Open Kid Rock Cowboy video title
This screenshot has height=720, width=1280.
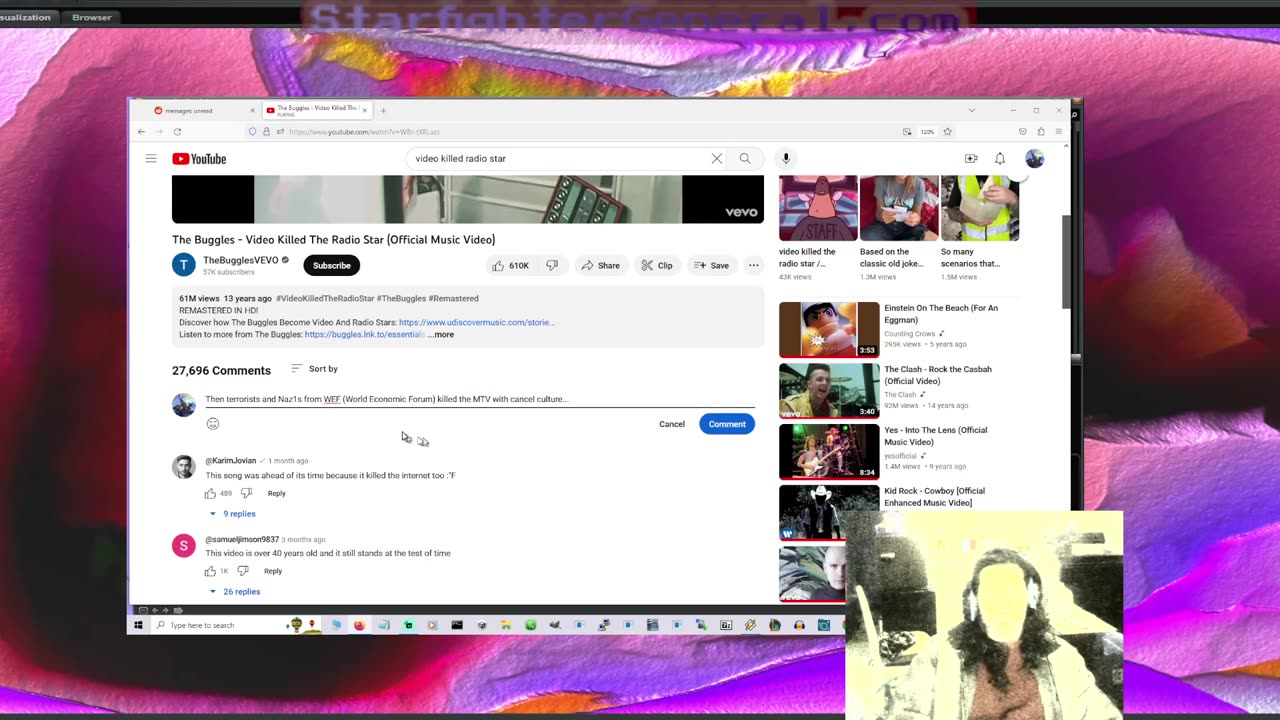[934, 497]
